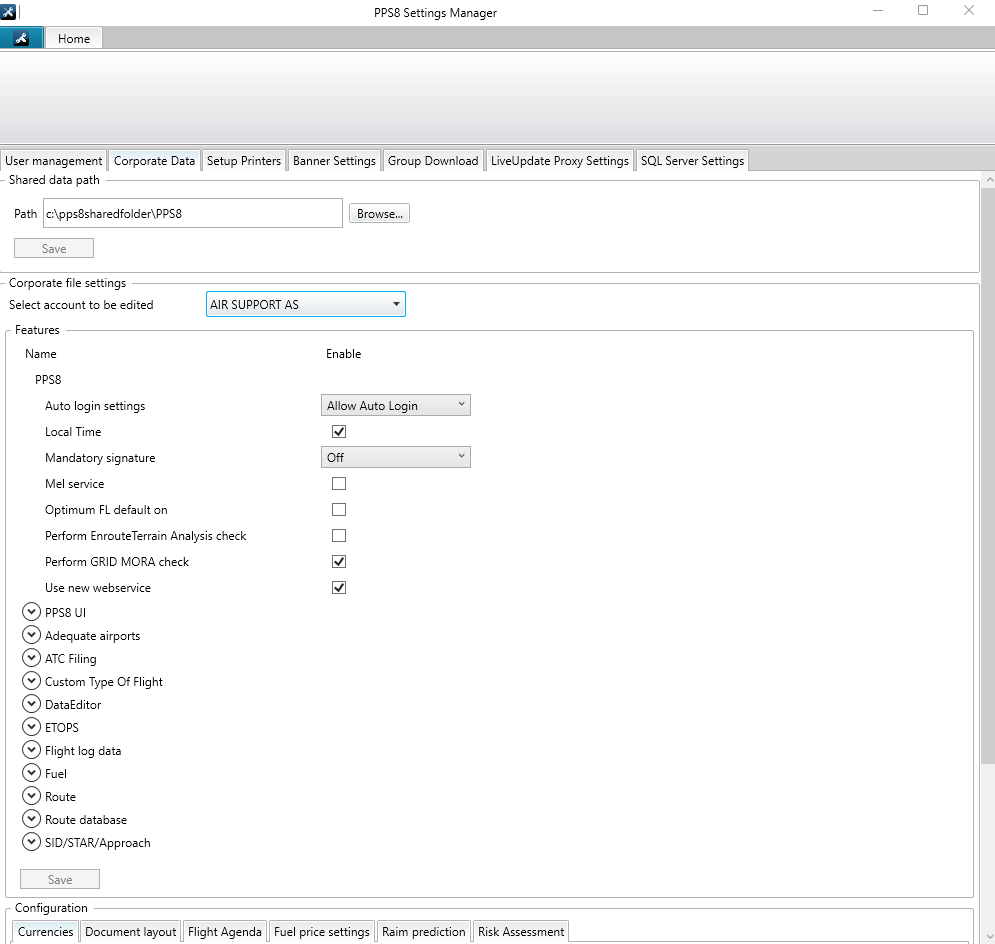
Task: Expand the SID/STAR/Approach section
Action: tap(31, 841)
